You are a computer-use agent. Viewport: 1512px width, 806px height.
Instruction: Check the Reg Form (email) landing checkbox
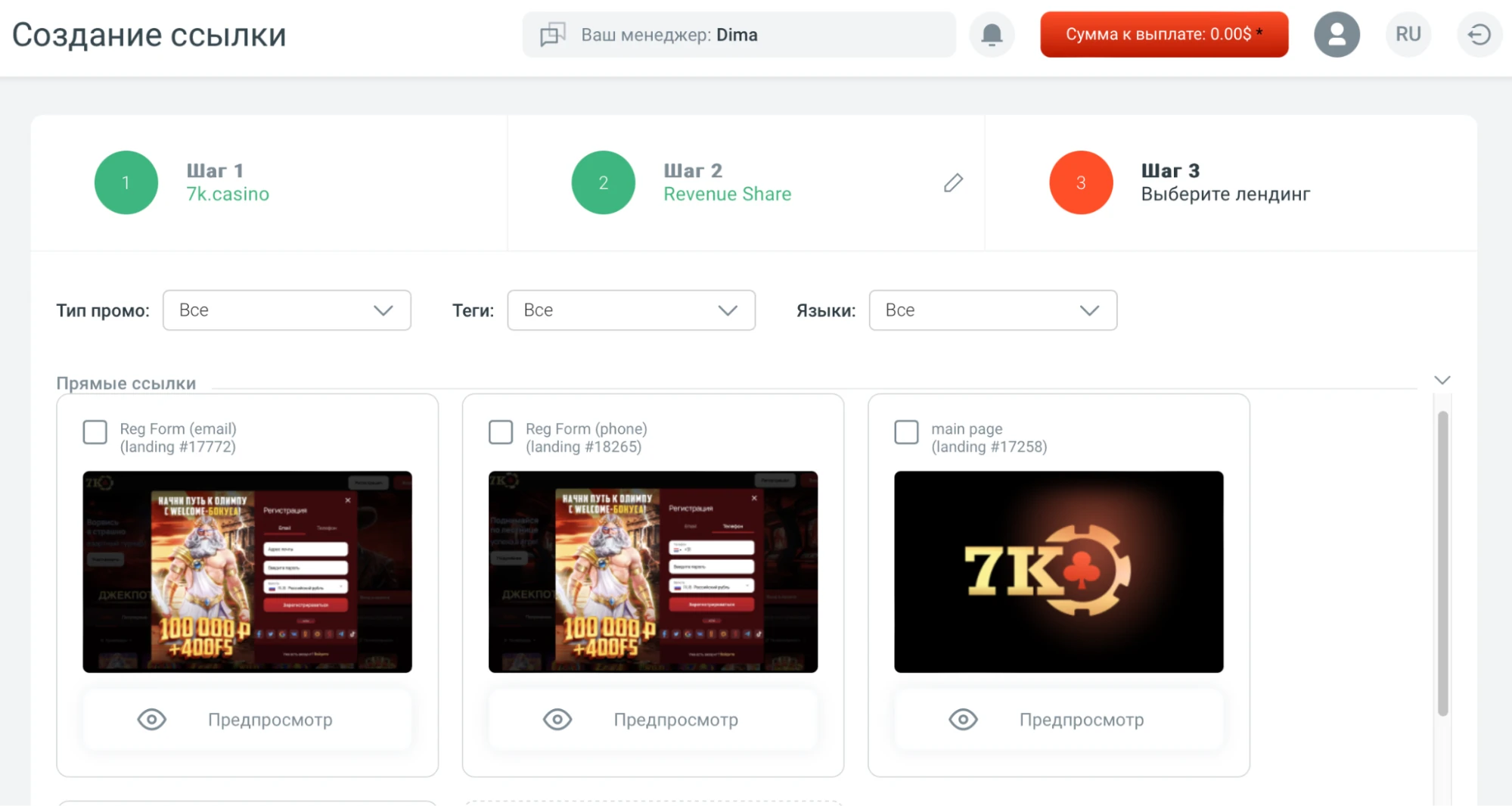[x=95, y=432]
